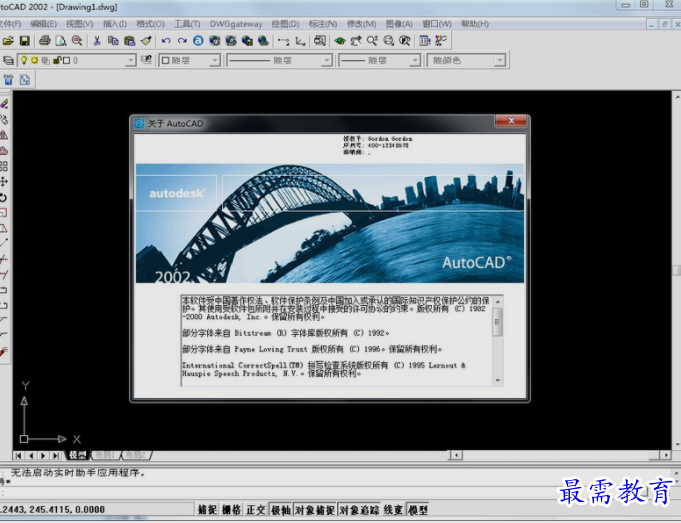Open the DWGgateway menu
The height and width of the screenshot is (523, 681).
236,24
